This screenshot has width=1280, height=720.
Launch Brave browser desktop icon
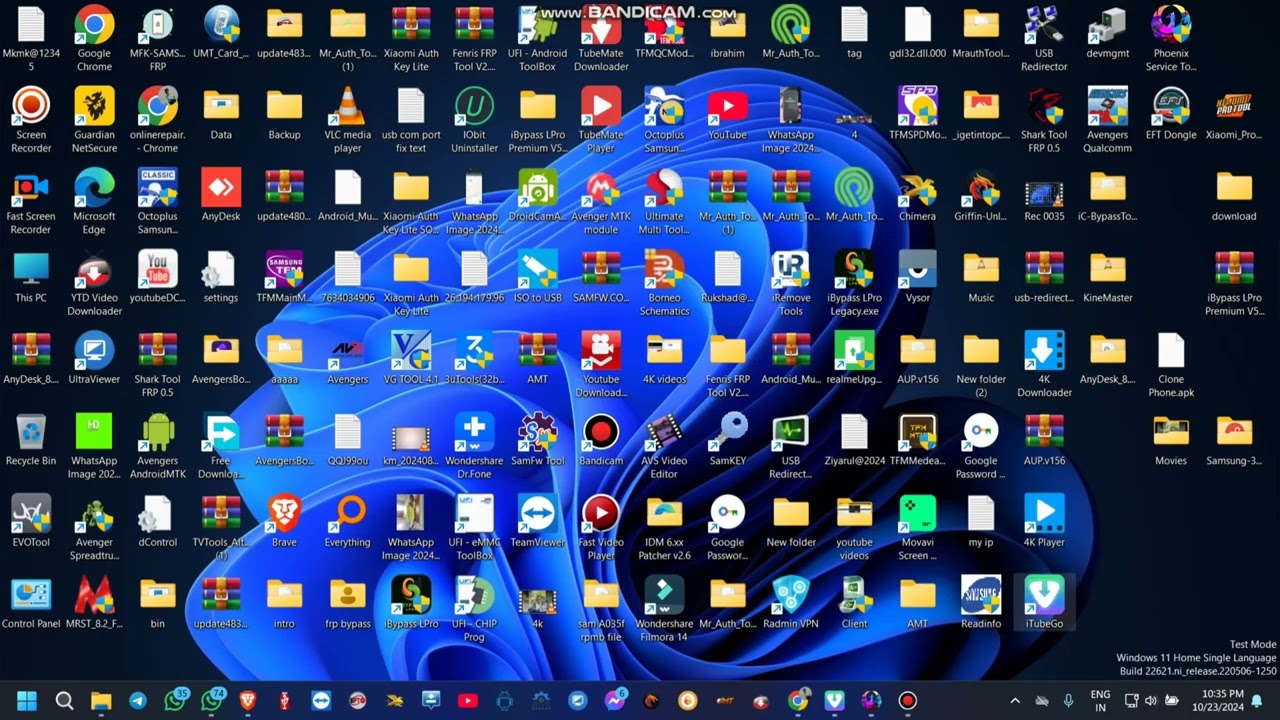tap(284, 522)
